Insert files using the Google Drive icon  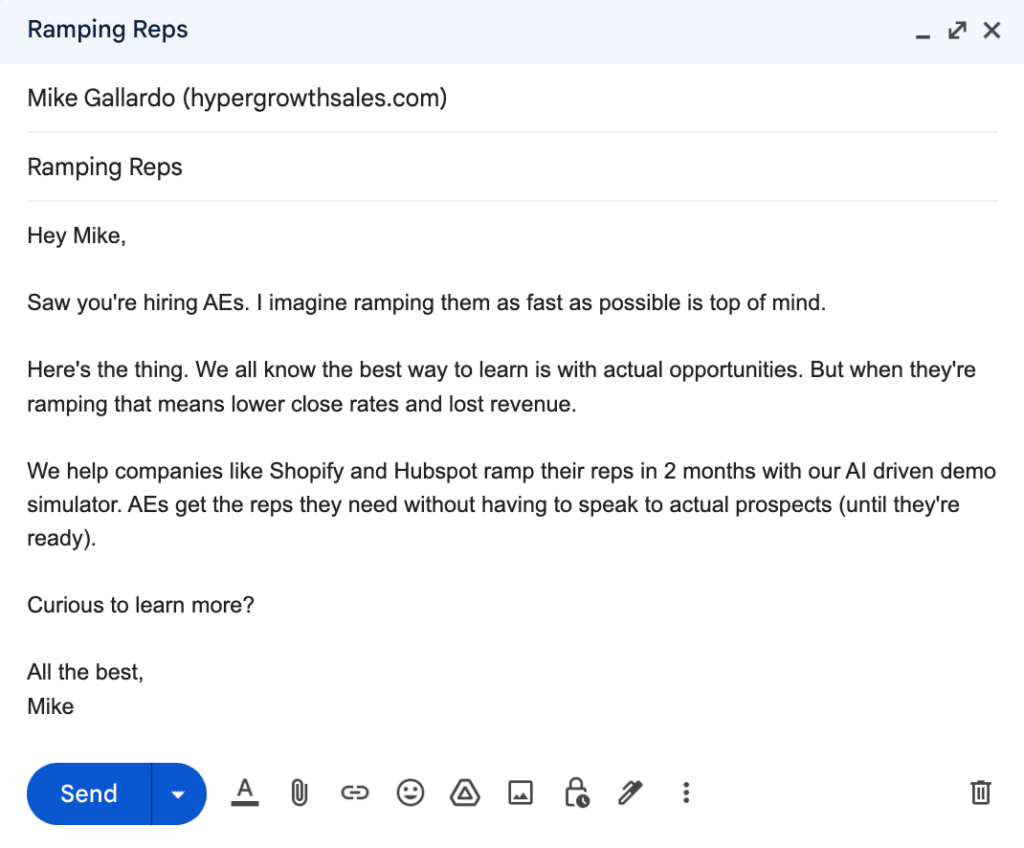click(x=465, y=793)
